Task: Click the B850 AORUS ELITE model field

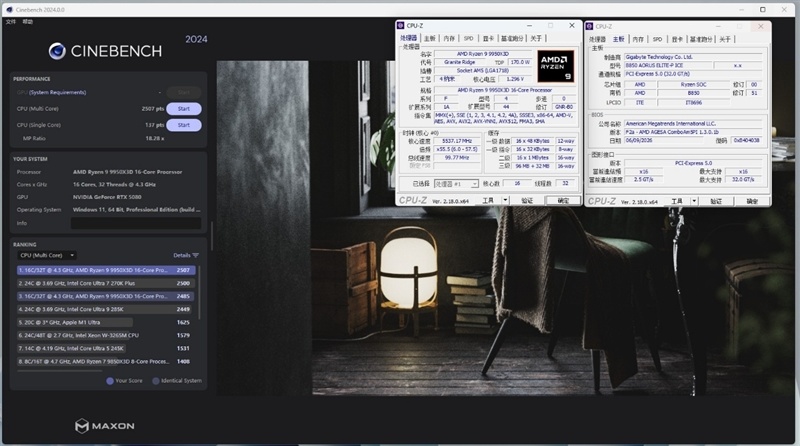Action: (668, 65)
